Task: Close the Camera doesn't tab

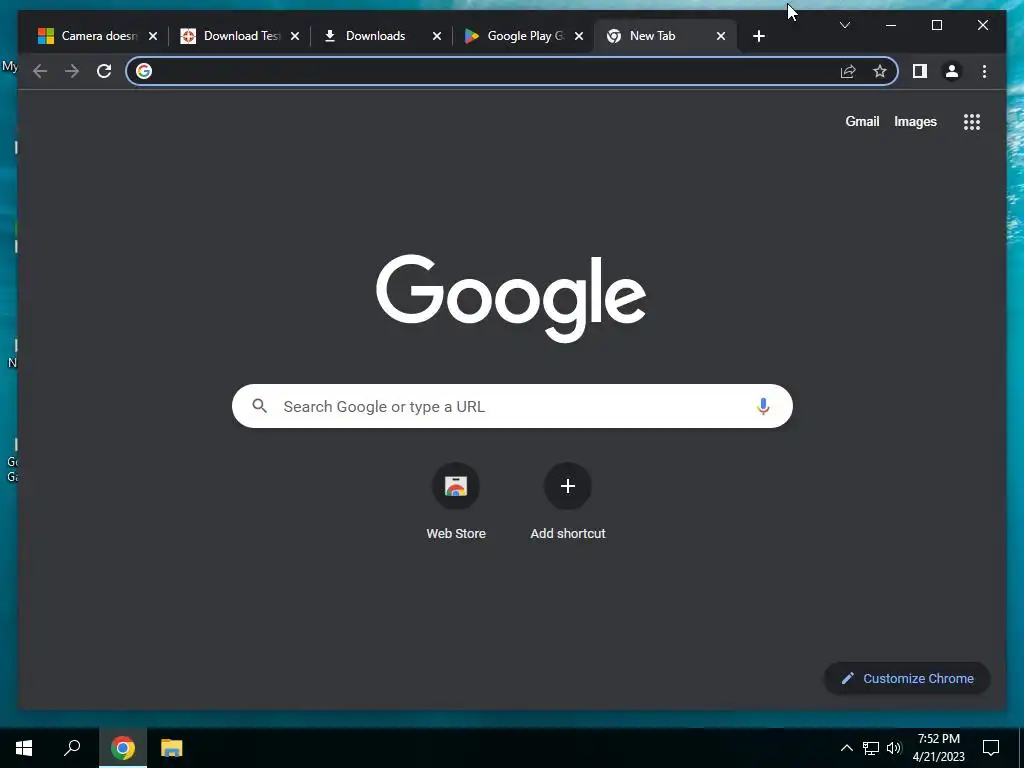Action: [x=153, y=36]
